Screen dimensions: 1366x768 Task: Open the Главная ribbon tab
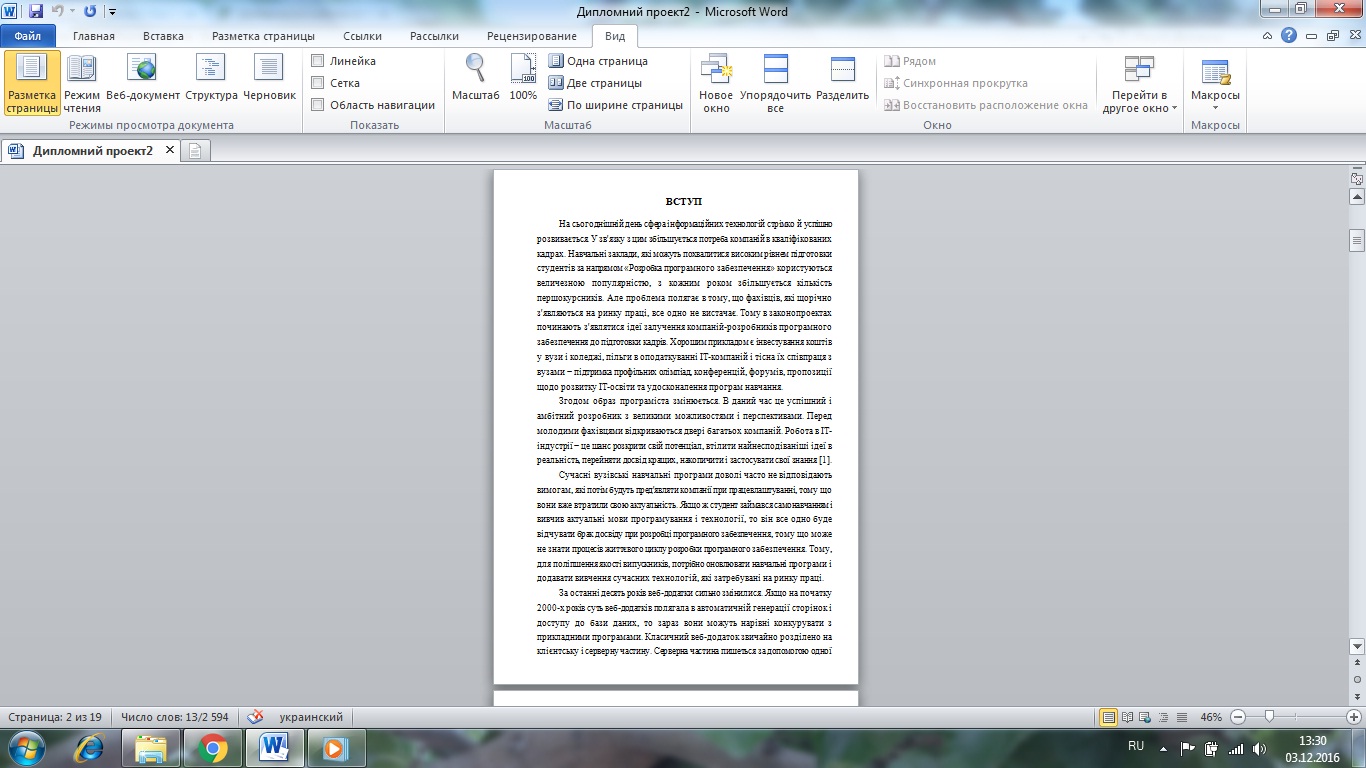tap(94, 36)
